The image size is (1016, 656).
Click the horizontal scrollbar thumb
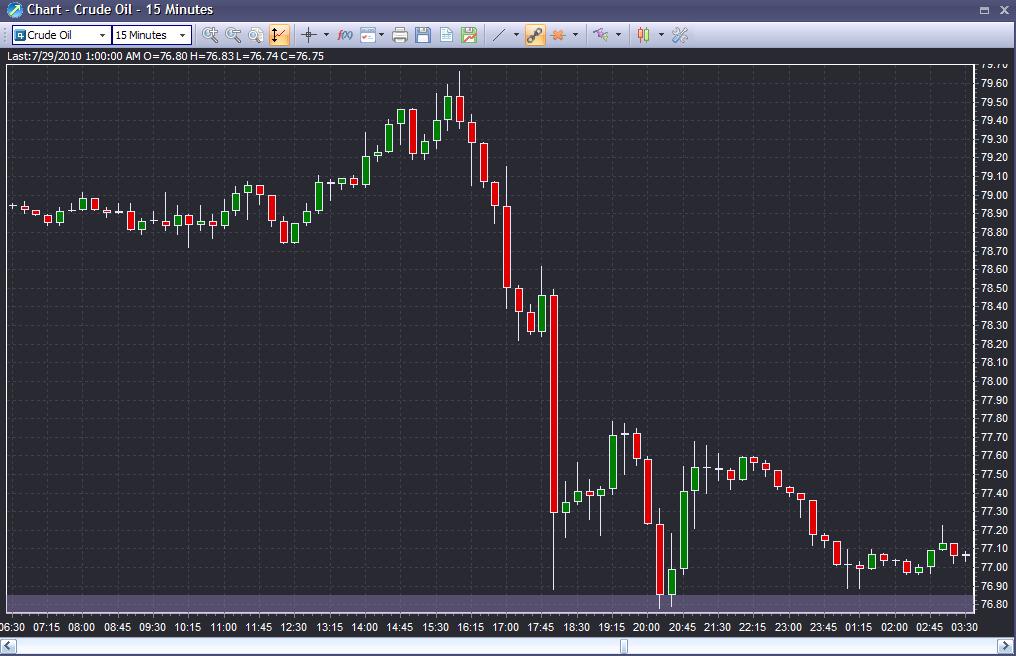(x=624, y=646)
